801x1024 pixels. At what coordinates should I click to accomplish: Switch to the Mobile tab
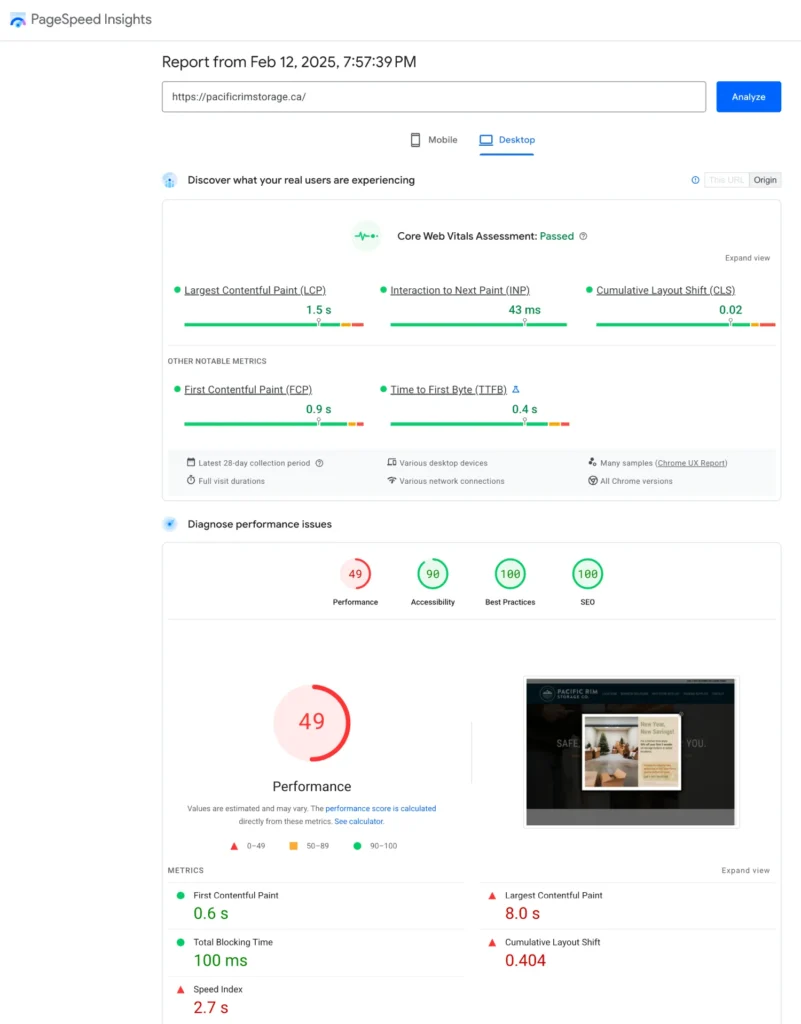433,140
